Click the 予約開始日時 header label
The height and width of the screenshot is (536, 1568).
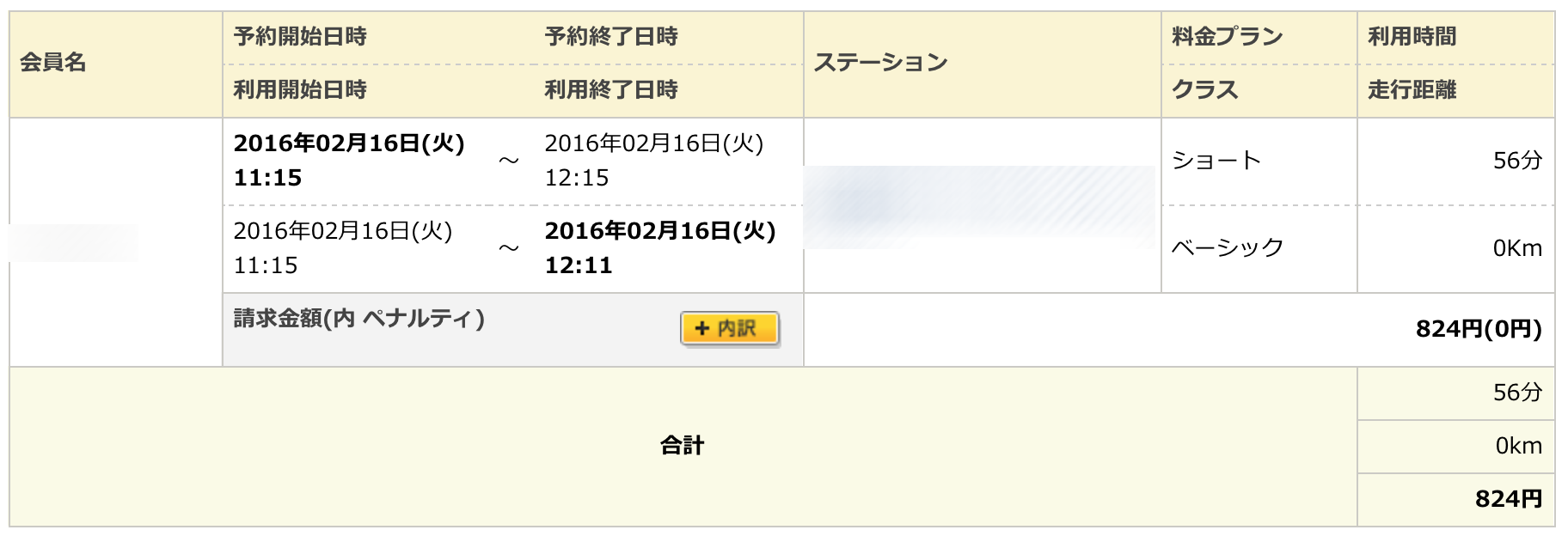300,37
